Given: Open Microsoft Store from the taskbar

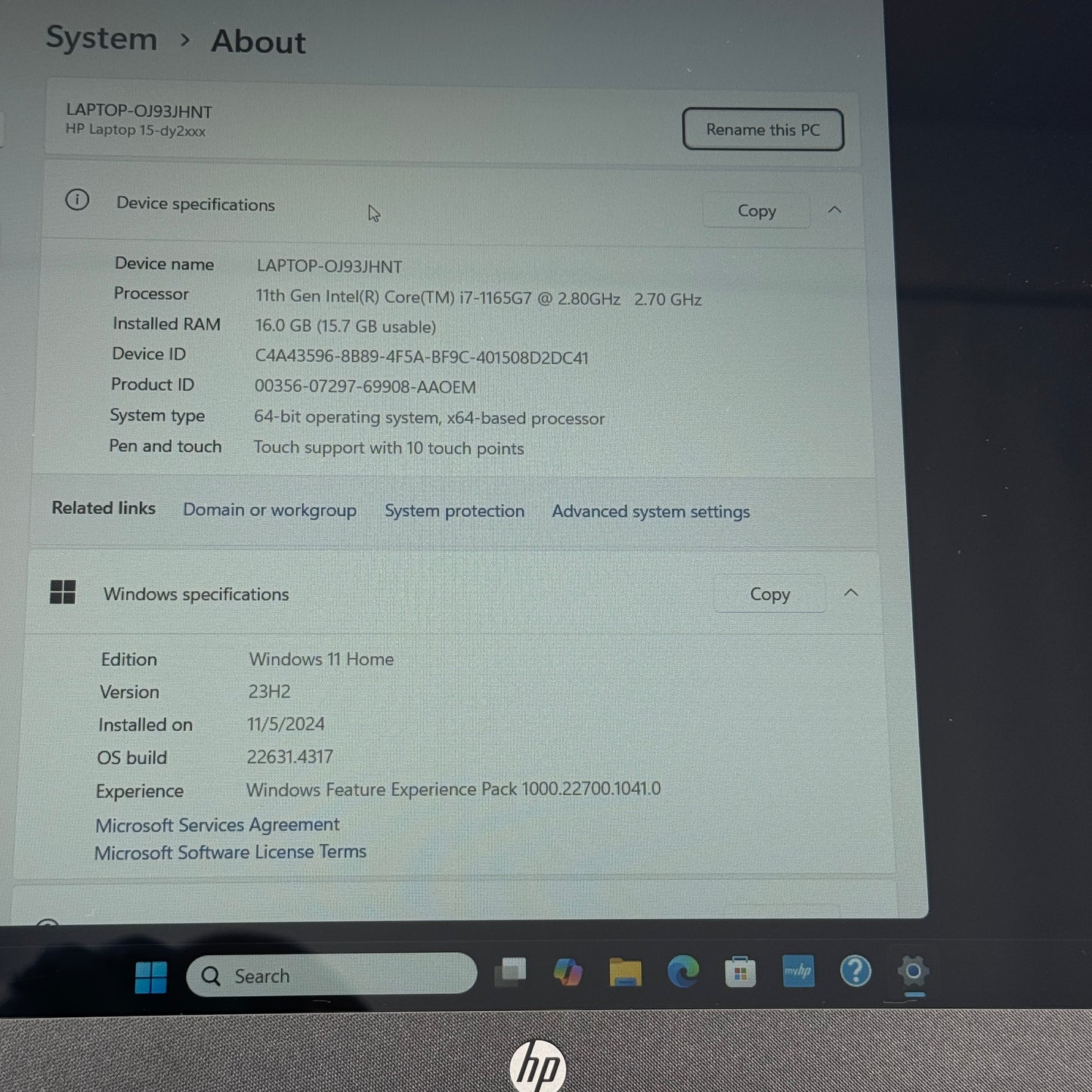Looking at the screenshot, I should pos(740,972).
